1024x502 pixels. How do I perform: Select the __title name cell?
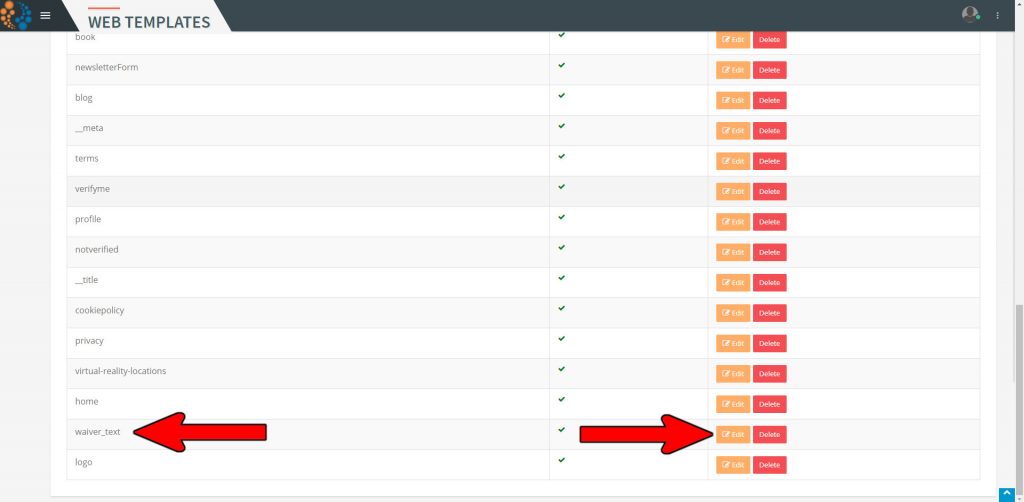click(x=308, y=283)
